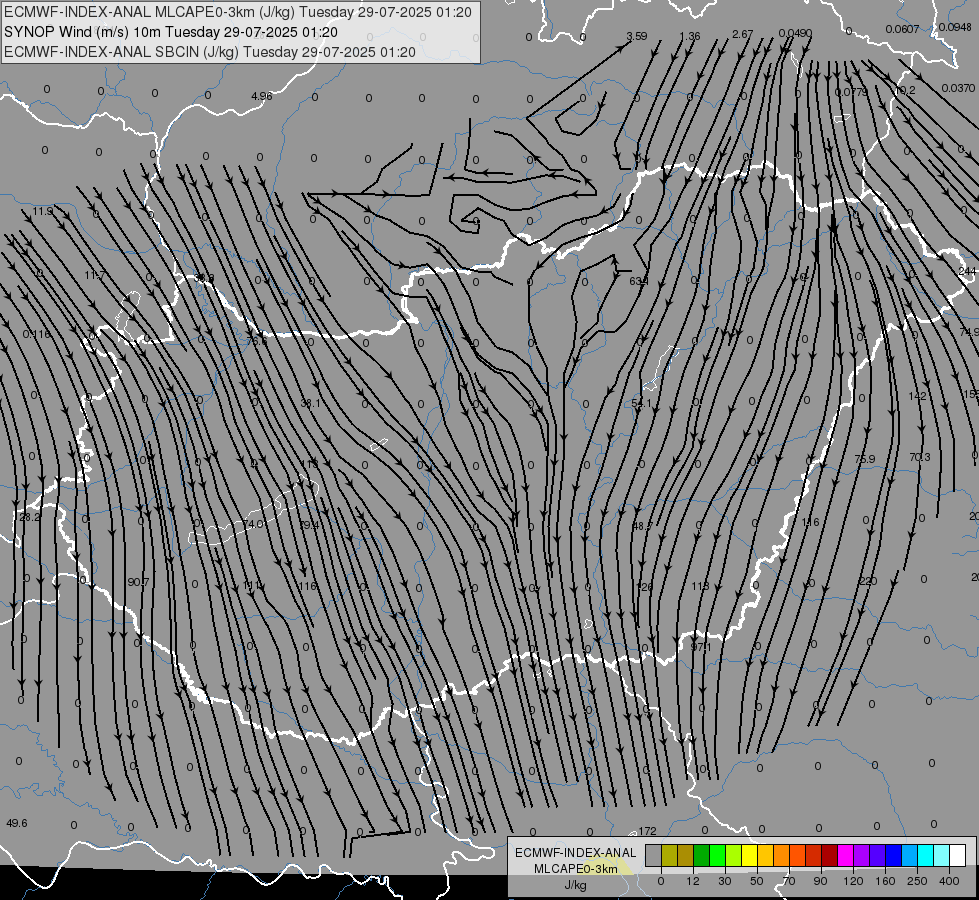This screenshot has height=900, width=979.
Task: Click map value 11.7
Action: pos(95,275)
